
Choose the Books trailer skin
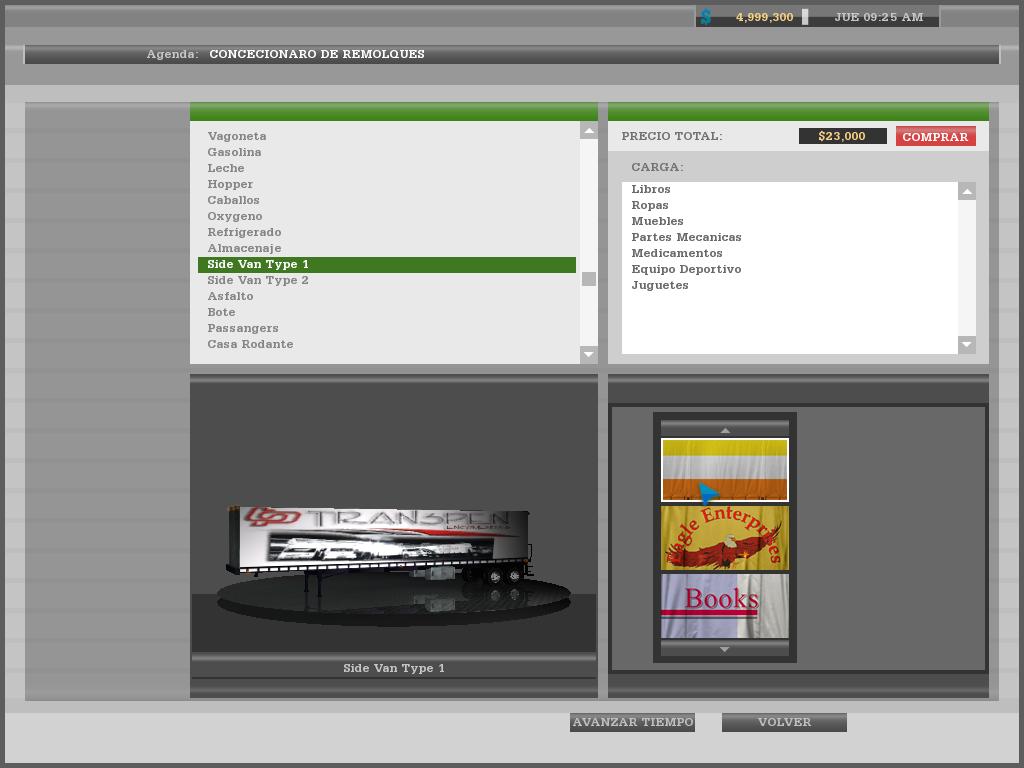click(x=724, y=605)
